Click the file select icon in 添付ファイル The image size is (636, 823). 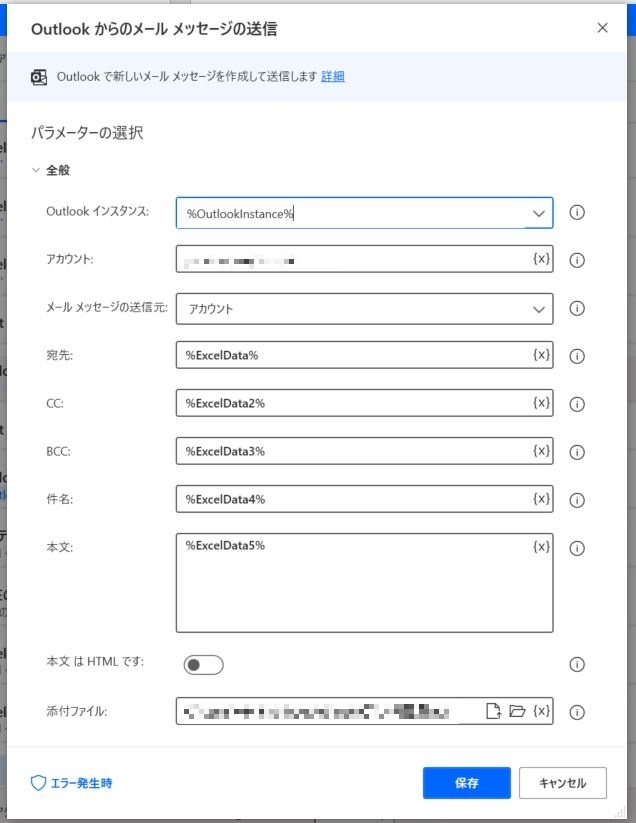(493, 711)
